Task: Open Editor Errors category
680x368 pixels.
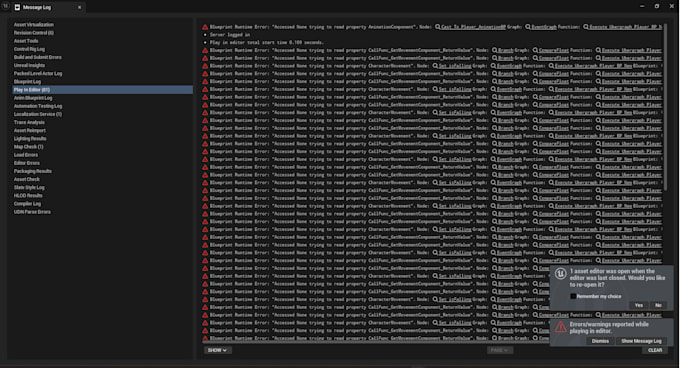Action: (x=26, y=163)
